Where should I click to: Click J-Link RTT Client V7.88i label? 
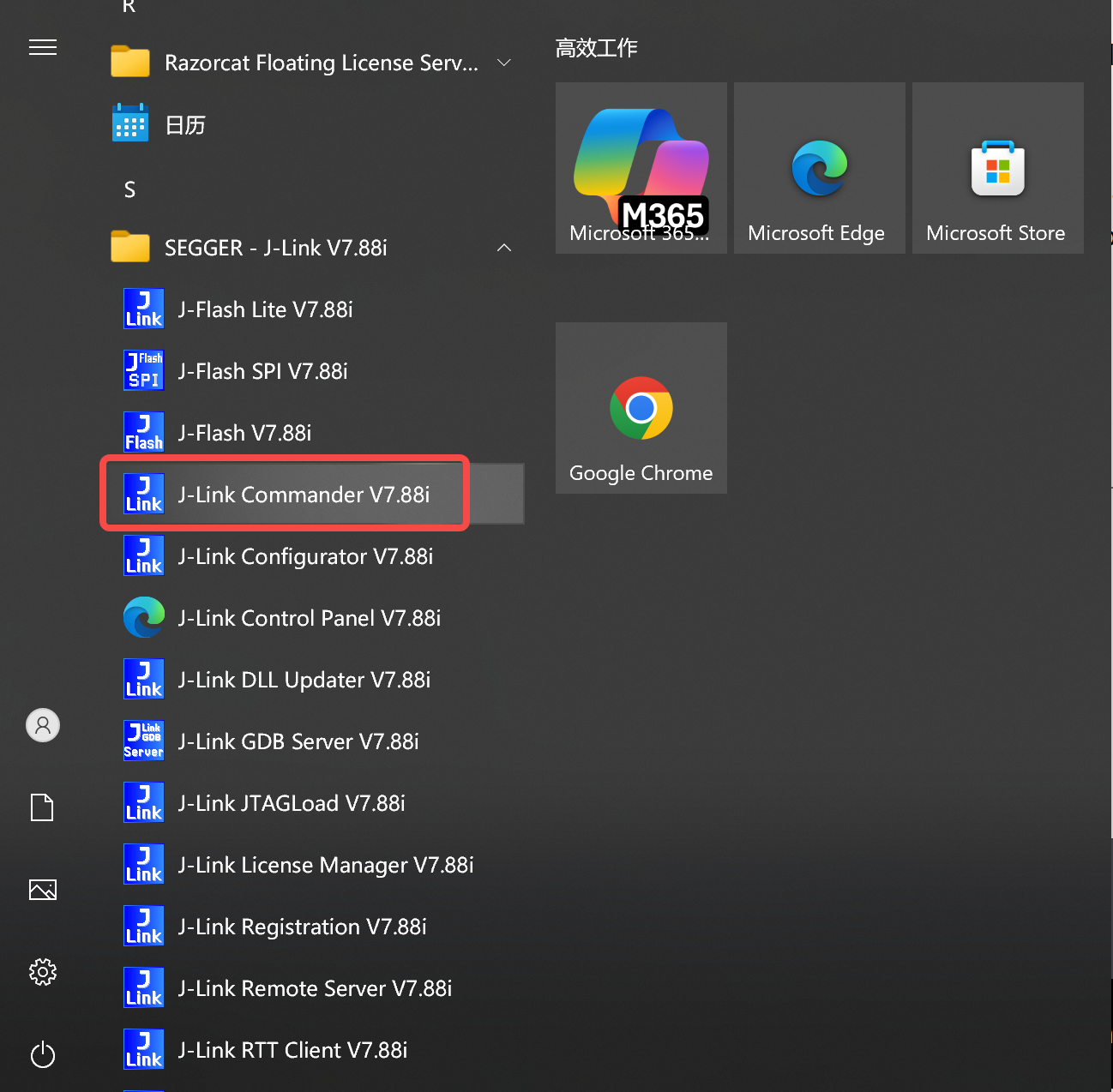[293, 1050]
